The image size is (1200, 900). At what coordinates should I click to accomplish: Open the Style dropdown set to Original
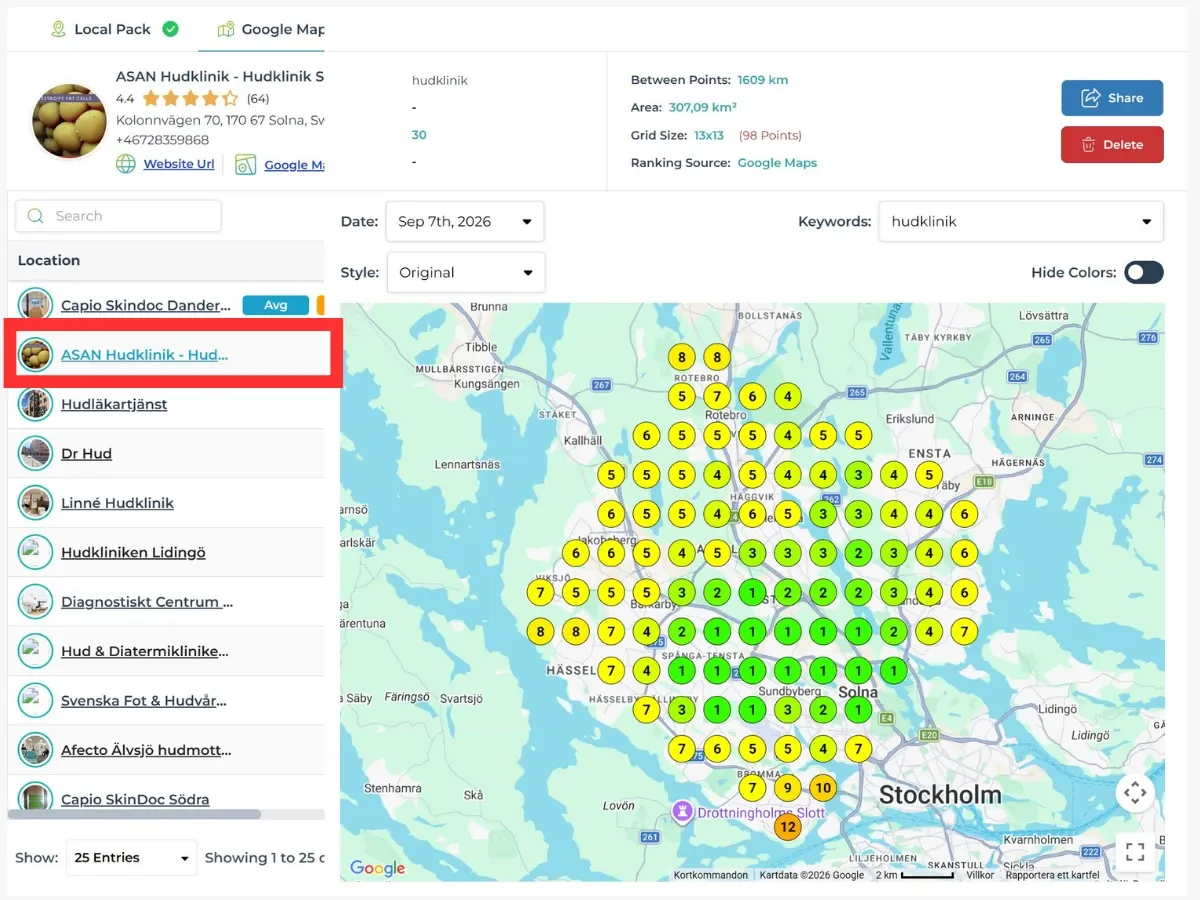466,272
